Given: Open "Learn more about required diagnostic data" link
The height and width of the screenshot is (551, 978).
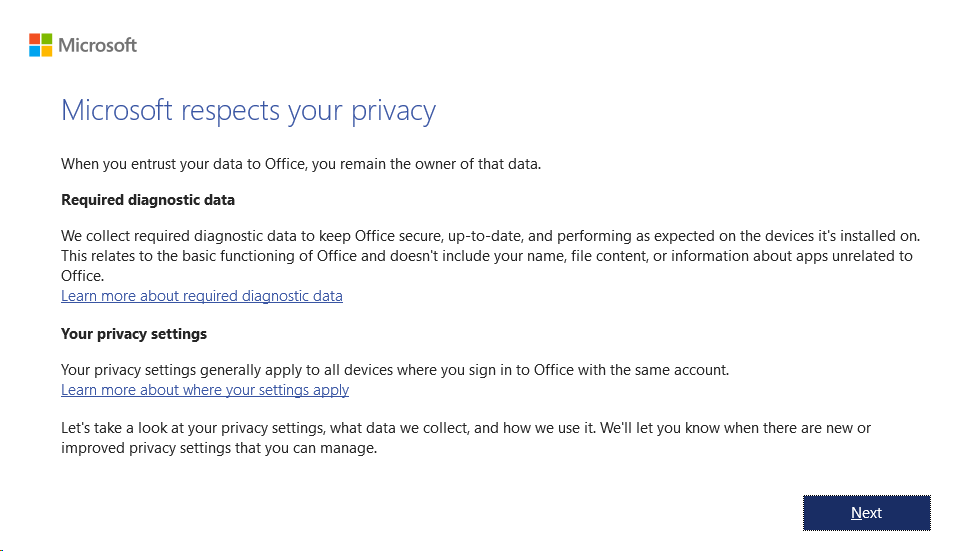Looking at the screenshot, I should point(201,296).
